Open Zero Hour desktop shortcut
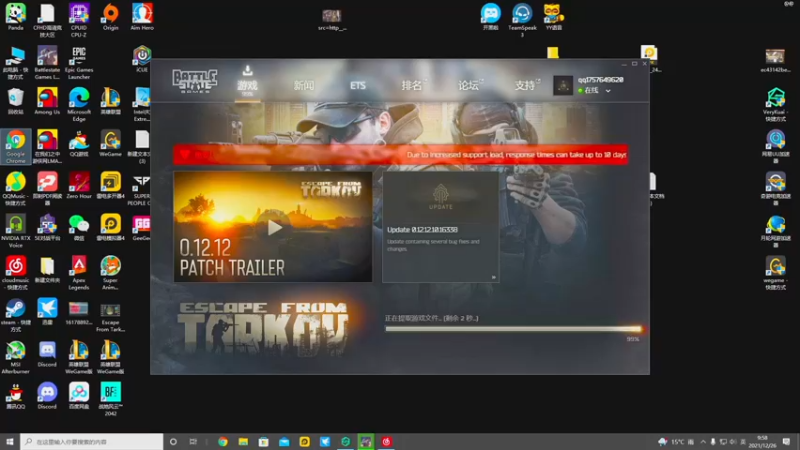Screen dimensions: 800x450 pyautogui.click(x=79, y=185)
